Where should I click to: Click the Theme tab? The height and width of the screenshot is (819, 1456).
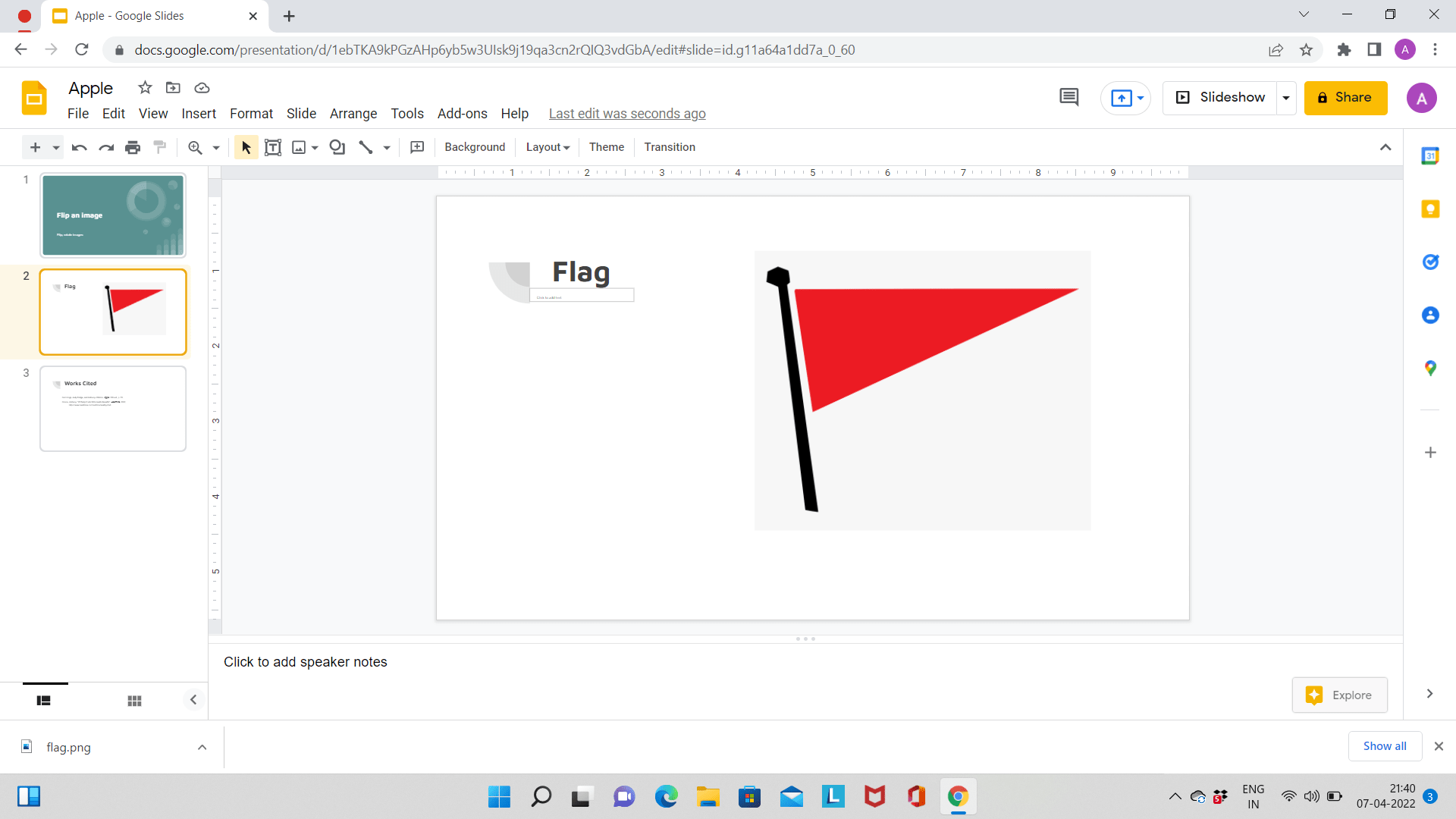pos(606,148)
